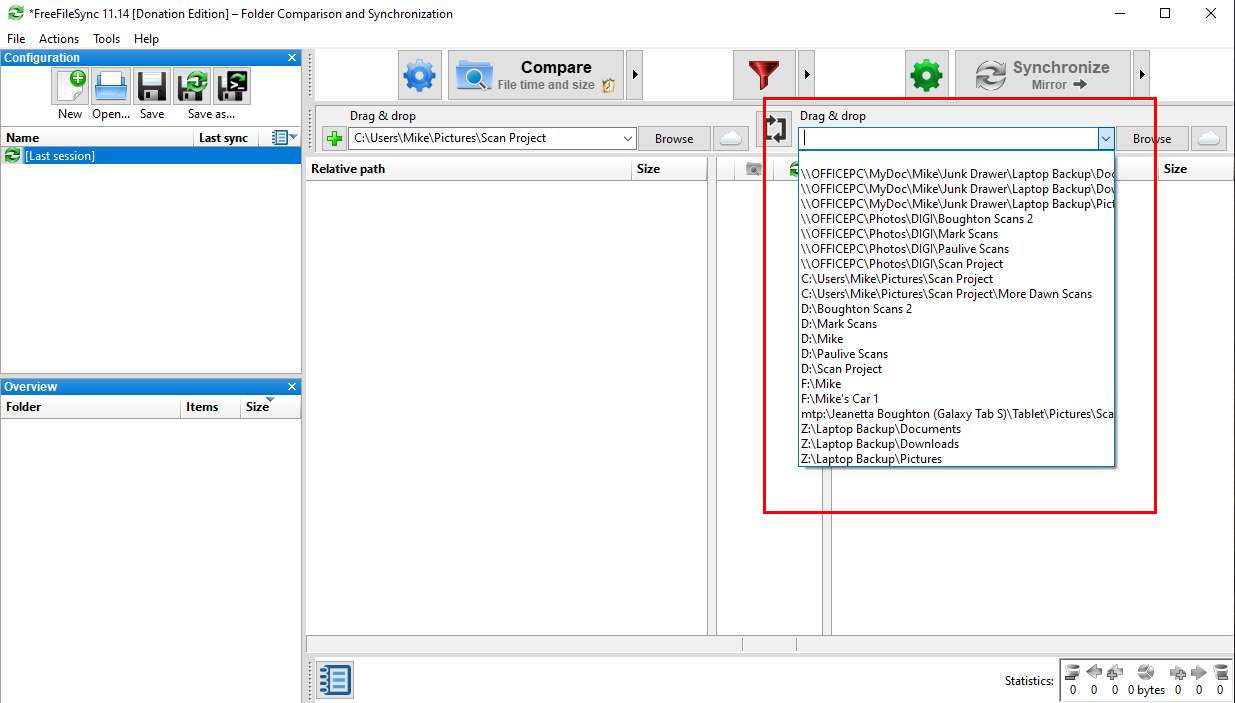1235x703 pixels.
Task: Select F:\Mike from history list
Action: coord(956,384)
